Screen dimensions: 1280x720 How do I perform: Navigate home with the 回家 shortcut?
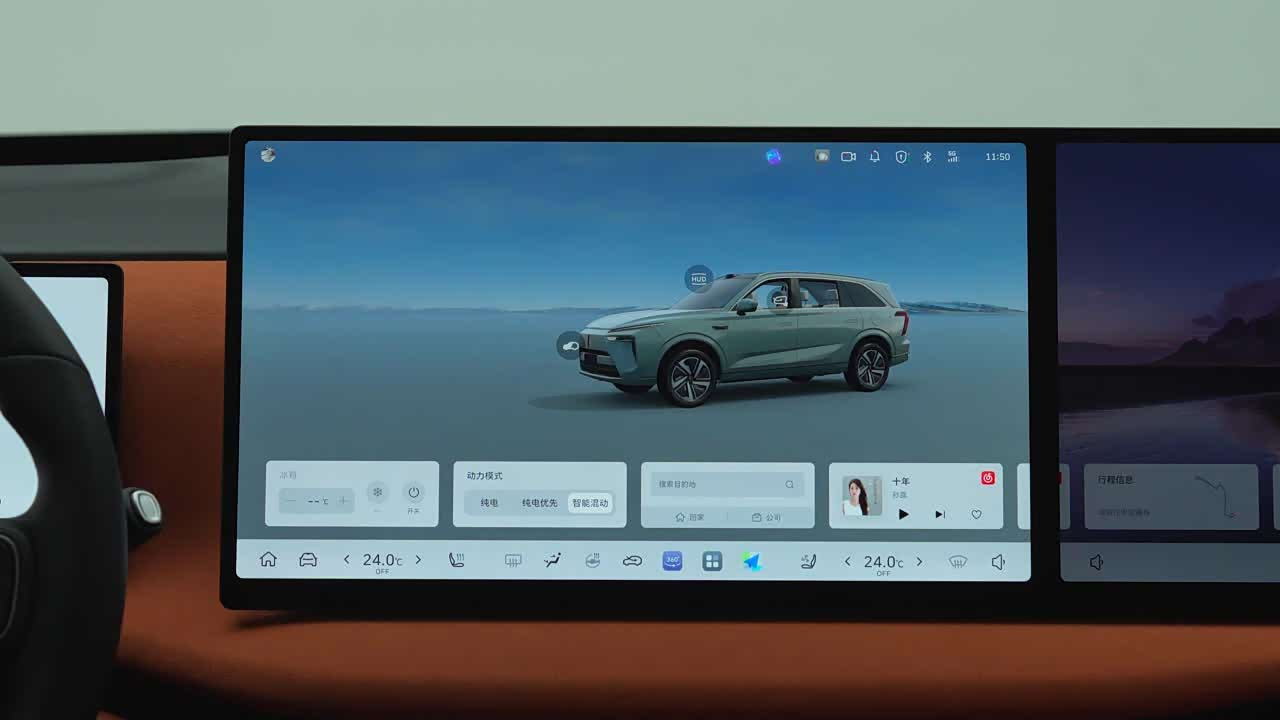(x=689, y=517)
